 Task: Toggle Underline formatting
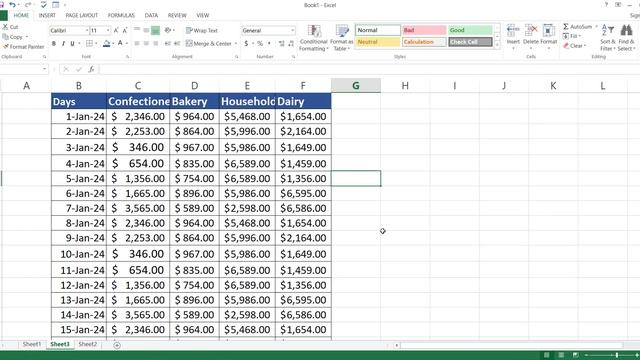pos(72,43)
